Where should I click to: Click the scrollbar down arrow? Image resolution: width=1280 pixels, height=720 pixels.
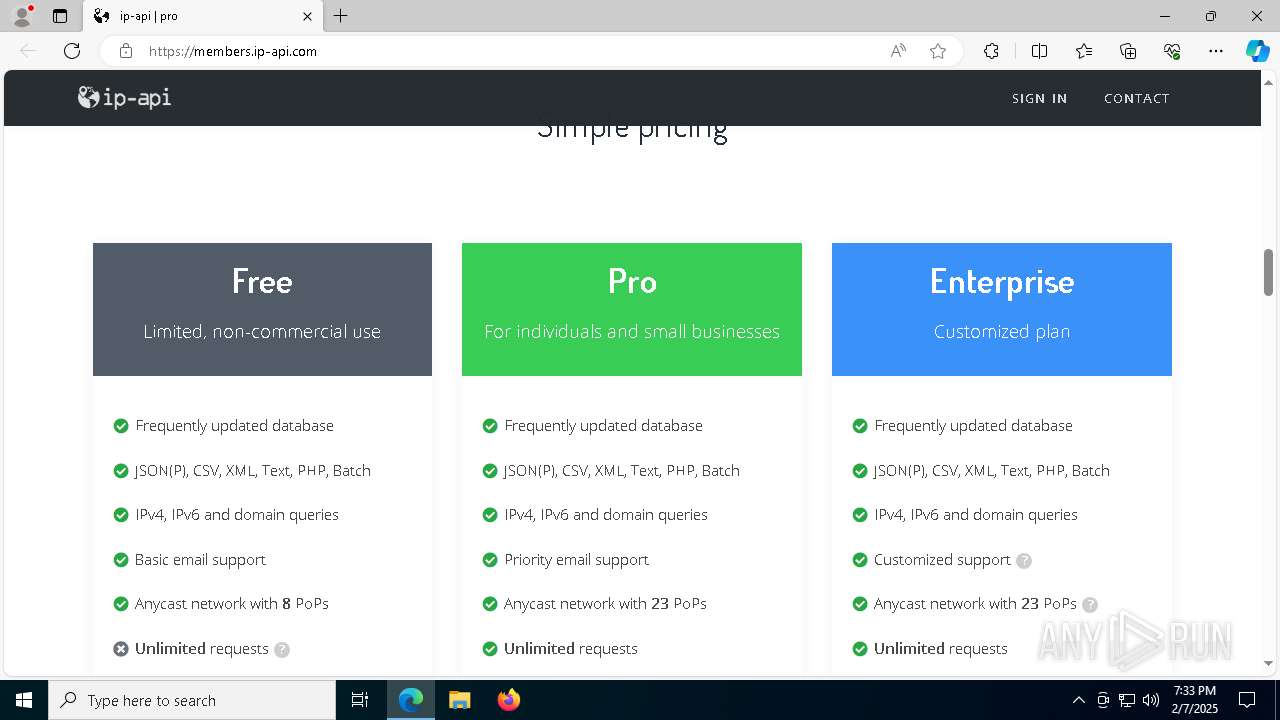click(1269, 663)
